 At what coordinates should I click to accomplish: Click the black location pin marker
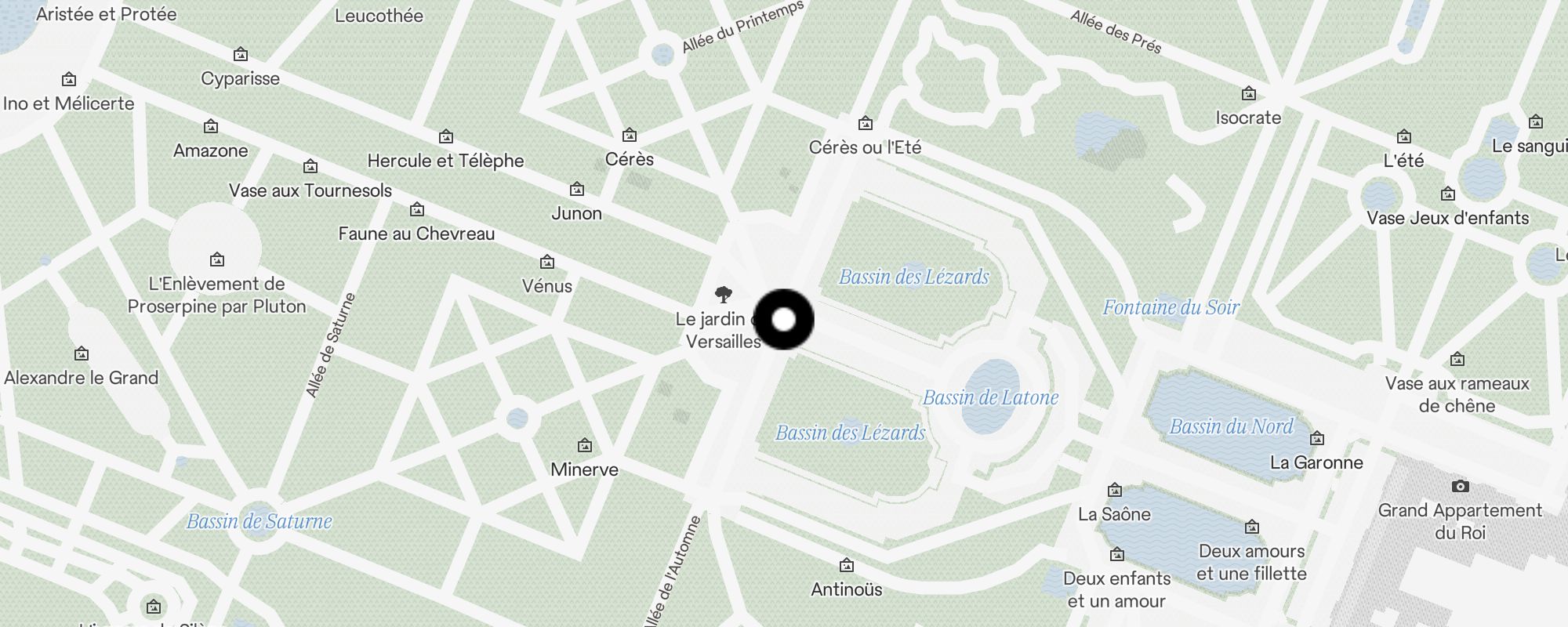tap(783, 319)
